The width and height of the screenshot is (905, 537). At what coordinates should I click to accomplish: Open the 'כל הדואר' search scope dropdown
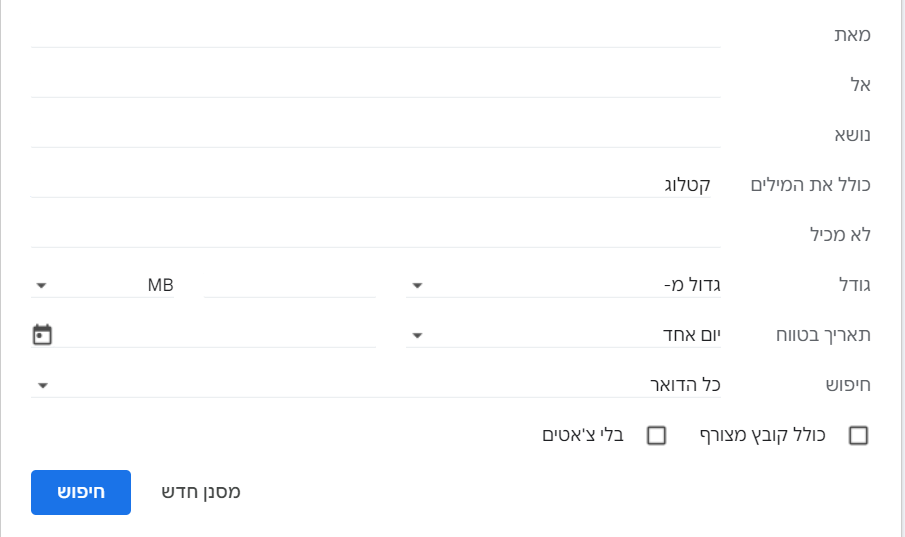point(376,385)
